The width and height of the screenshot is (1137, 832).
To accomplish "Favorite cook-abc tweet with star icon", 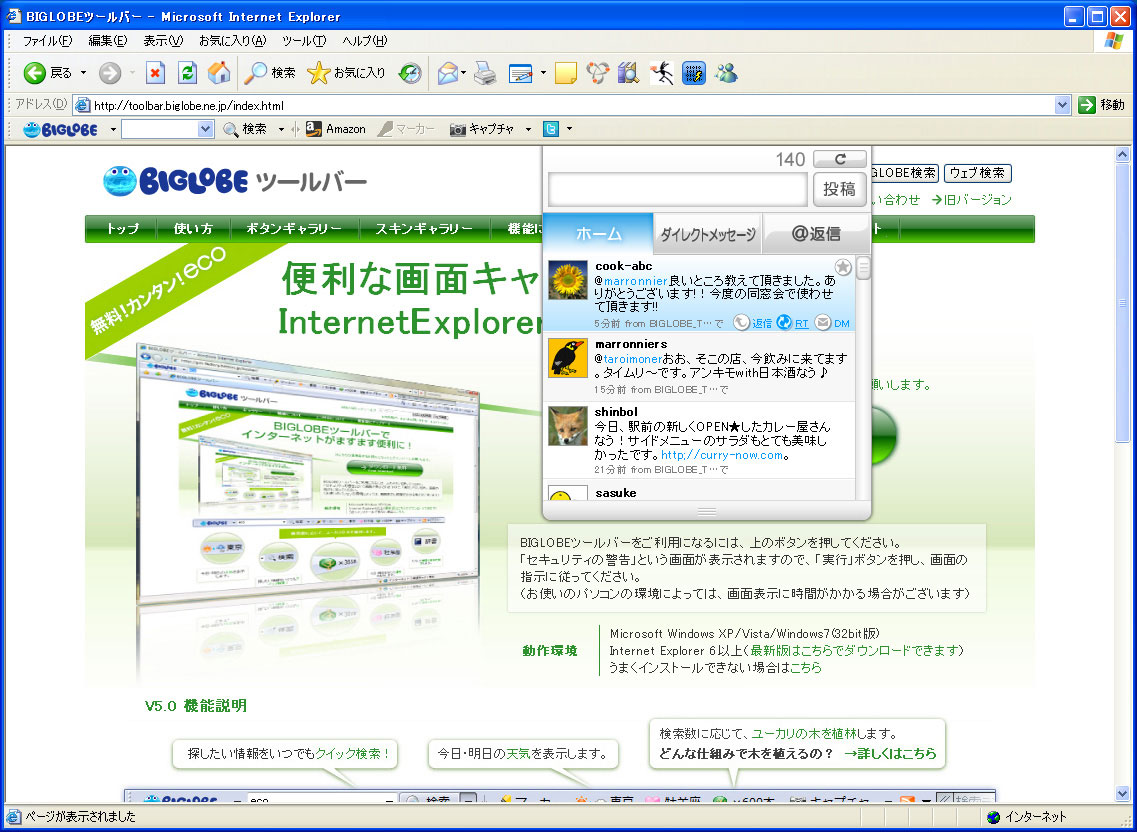I will [843, 267].
